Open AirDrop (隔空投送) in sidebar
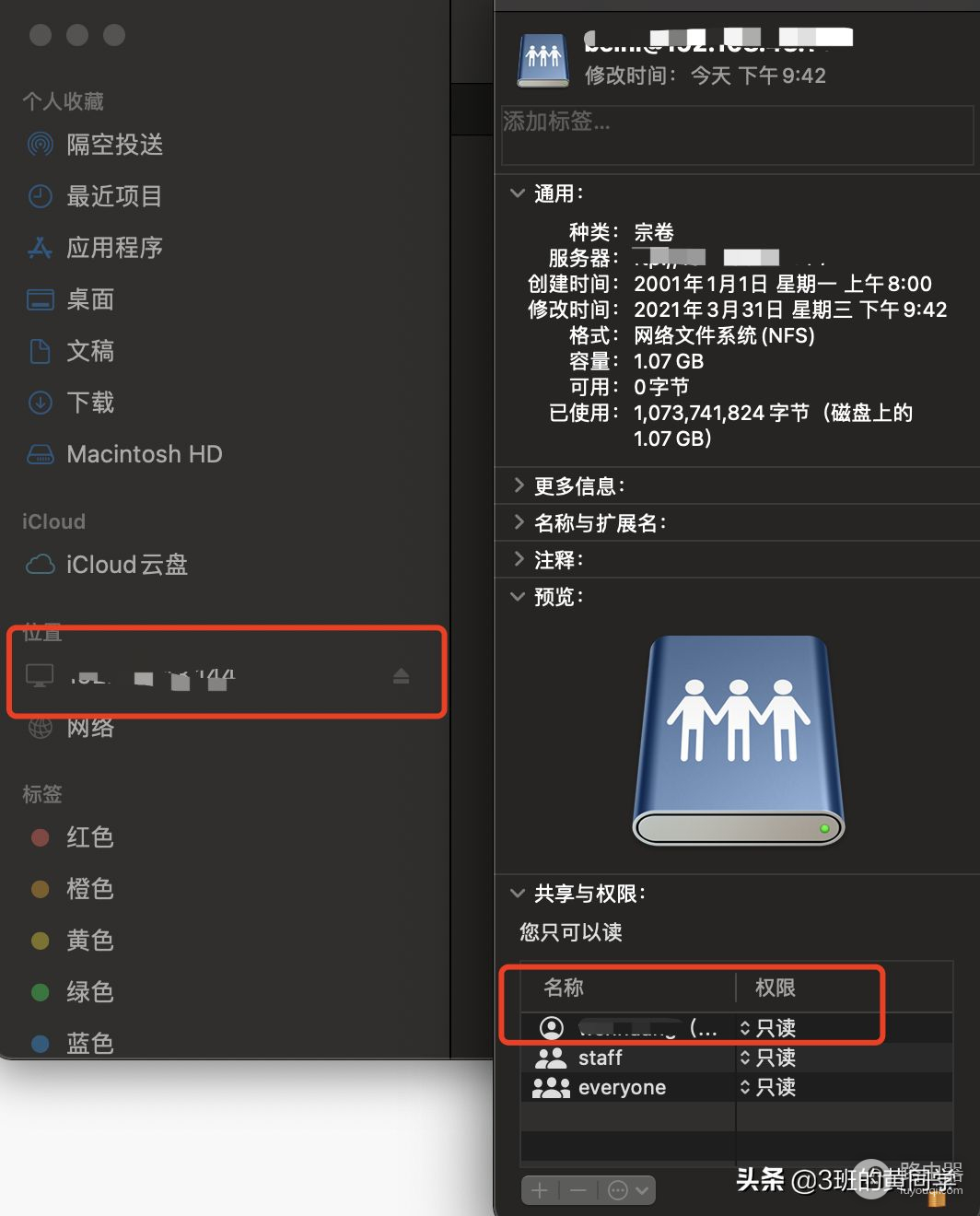The image size is (980, 1216). point(114,145)
